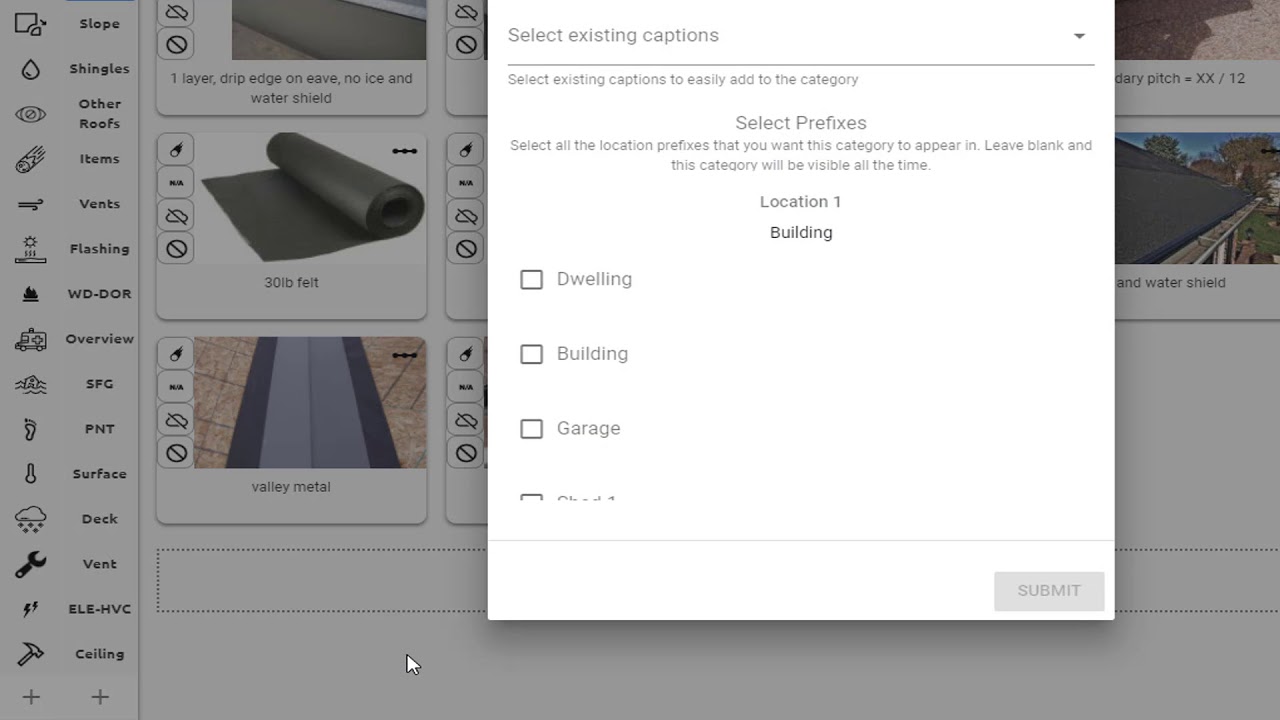
Task: Switch to the Ceiling category
Action: click(99, 654)
